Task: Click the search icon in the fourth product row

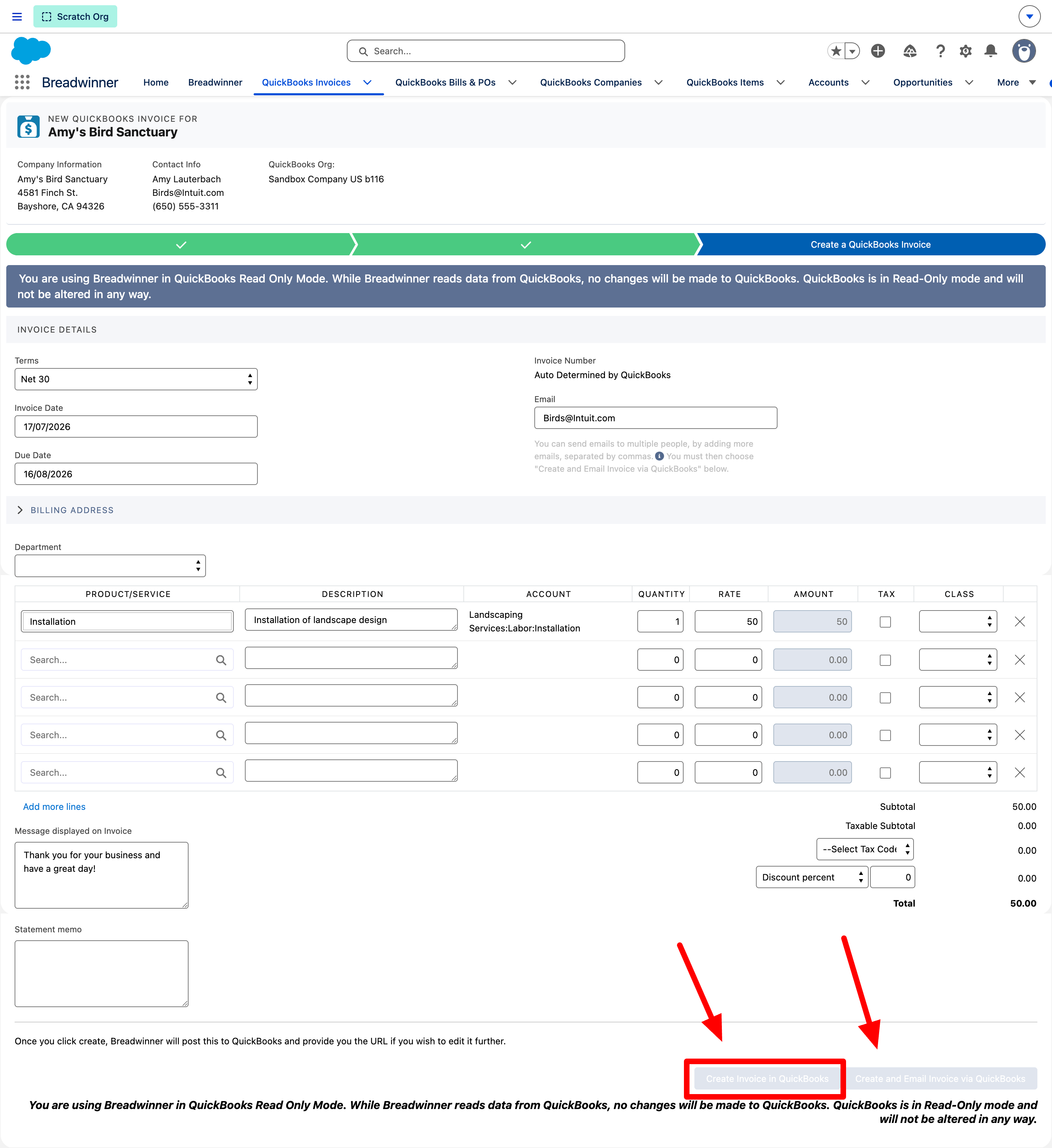Action: (221, 735)
